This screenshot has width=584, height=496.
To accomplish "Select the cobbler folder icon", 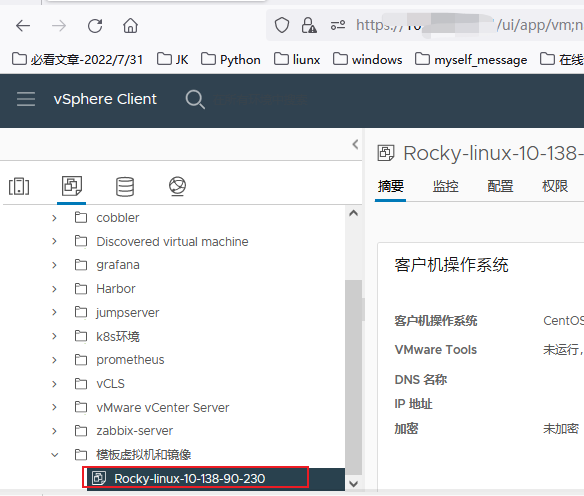I will tap(81, 217).
